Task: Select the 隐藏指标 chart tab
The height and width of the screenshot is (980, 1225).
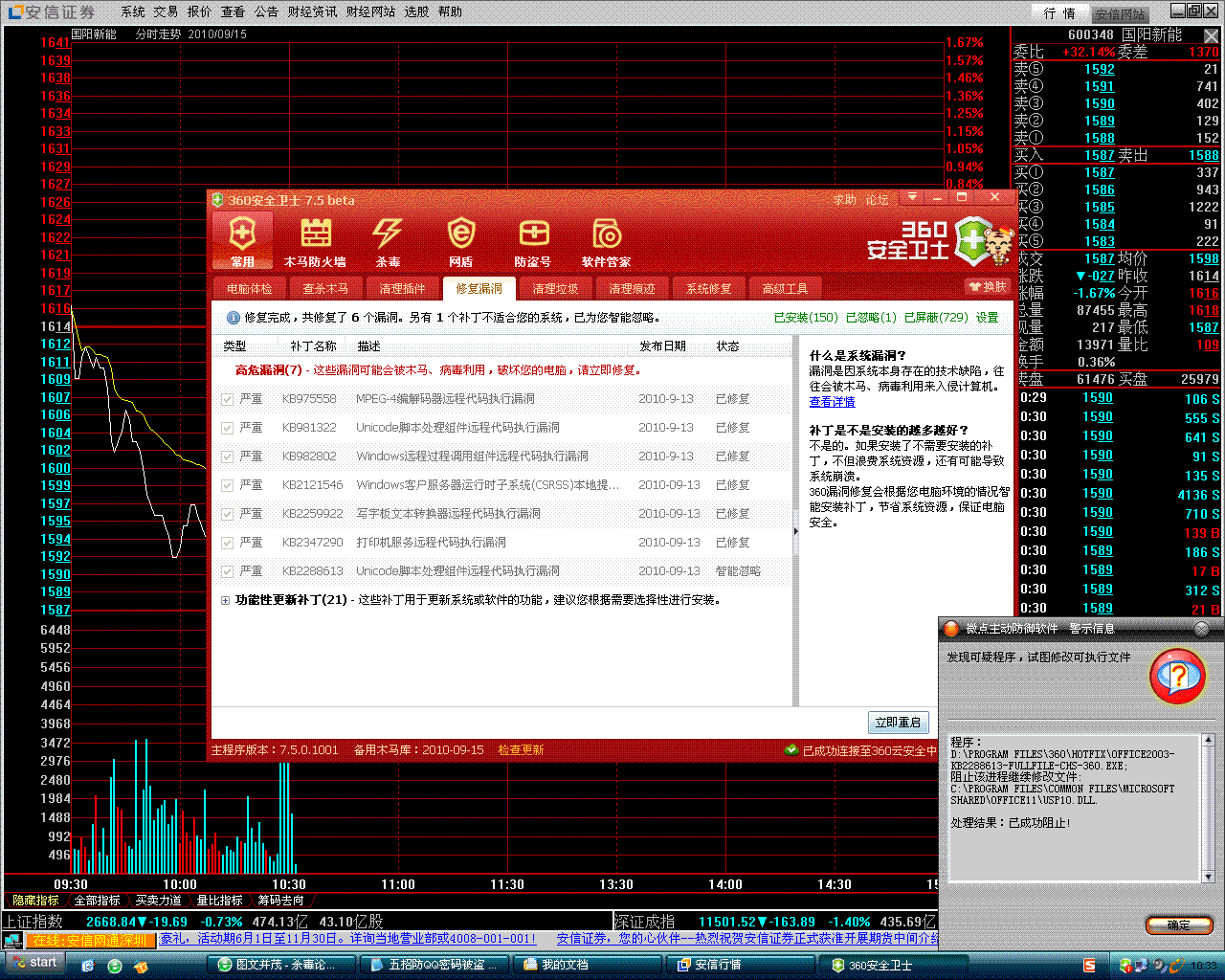Action: click(x=35, y=901)
